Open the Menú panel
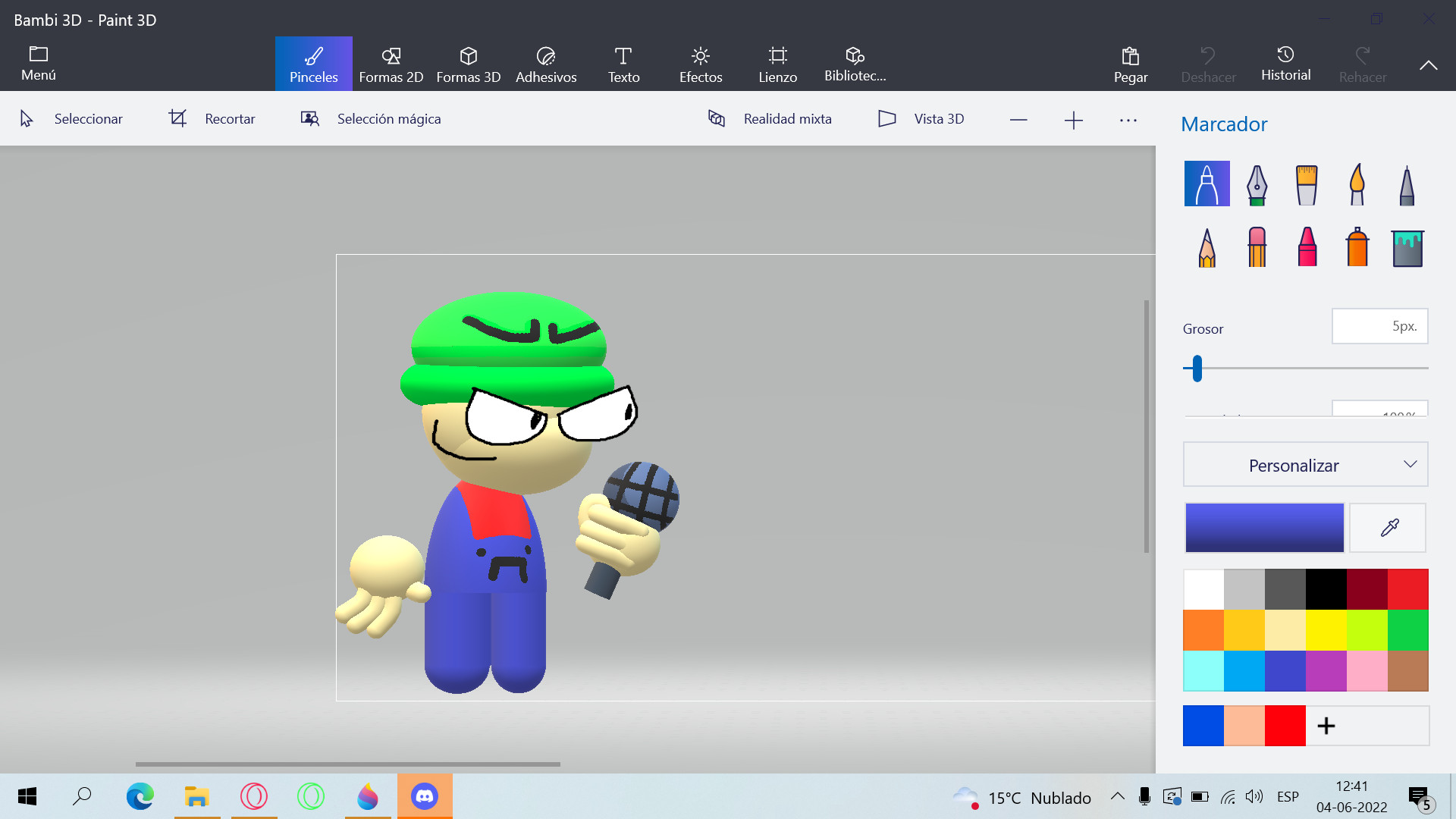Screen dimensions: 1456x819 click(38, 64)
